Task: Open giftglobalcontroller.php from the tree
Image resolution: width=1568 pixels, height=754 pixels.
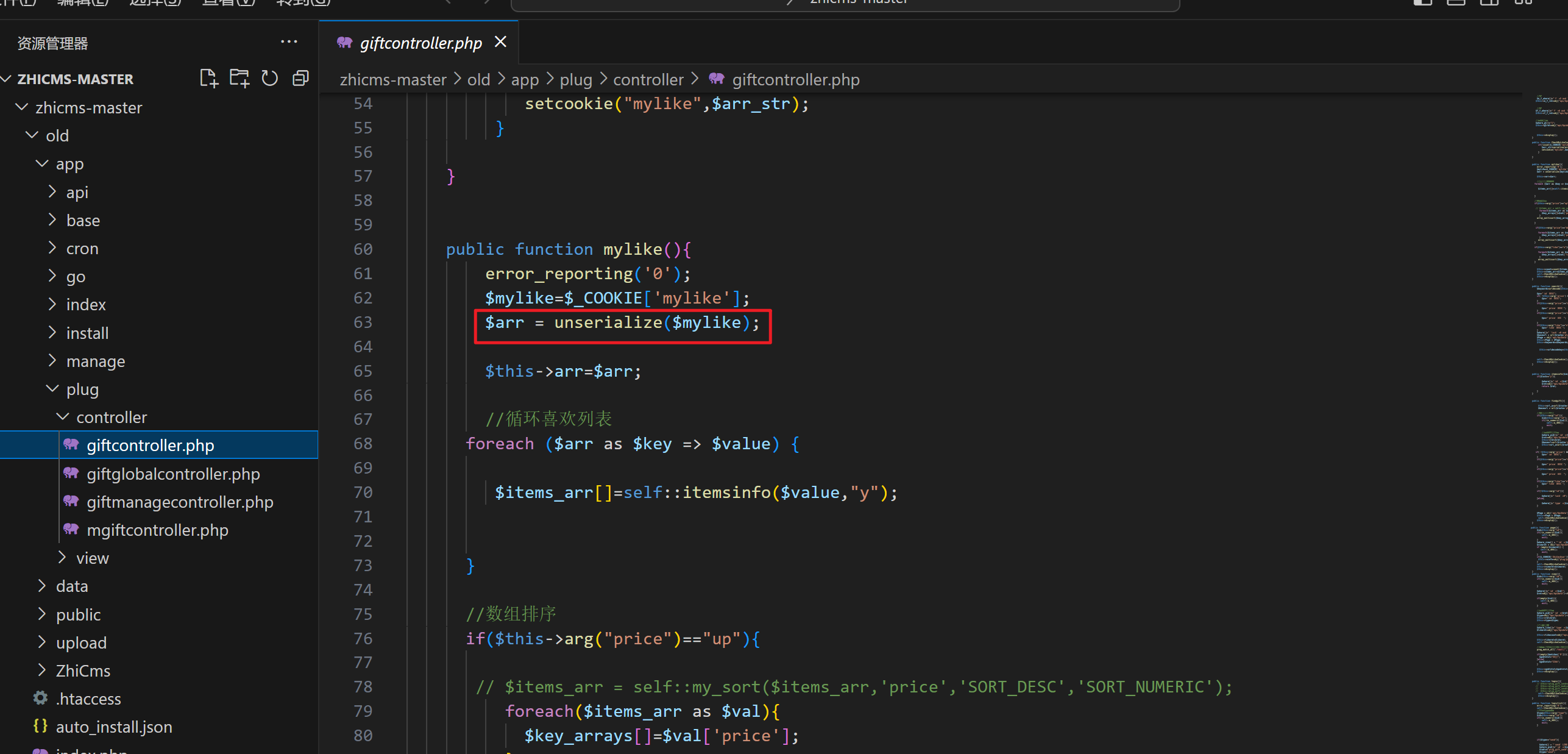Action: click(173, 474)
